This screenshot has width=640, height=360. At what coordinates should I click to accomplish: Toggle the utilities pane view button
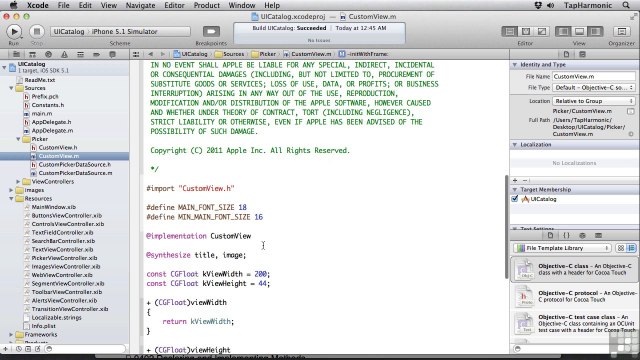pyautogui.click(x=595, y=31)
